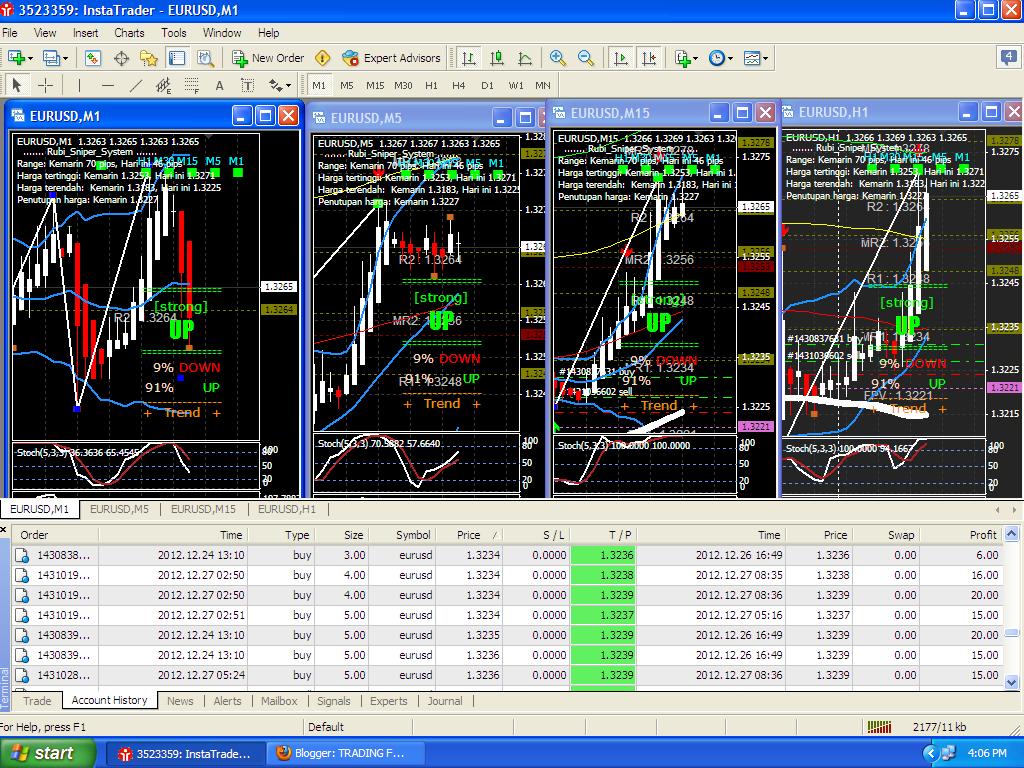Switch to Blogger: TRADING taskbar item

point(345,754)
